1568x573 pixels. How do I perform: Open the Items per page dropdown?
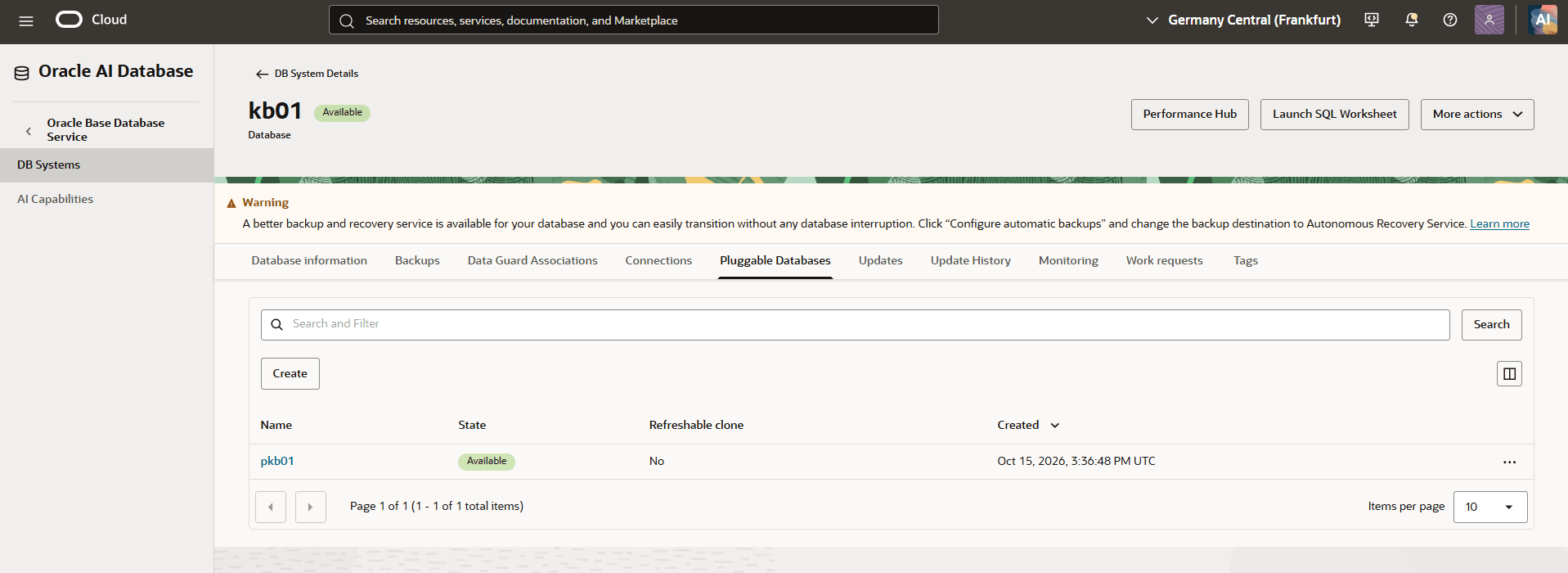(x=1490, y=507)
